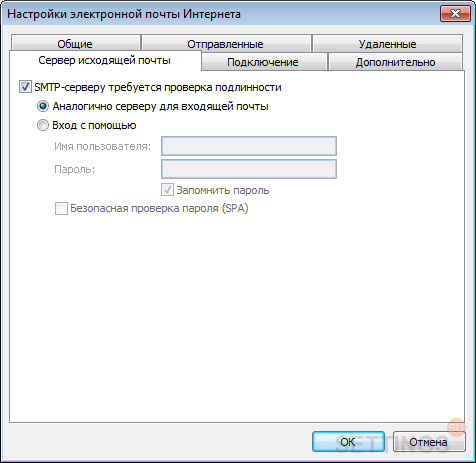Toggle the Запомнить пароль checkbox
The width and height of the screenshot is (476, 463).
pyautogui.click(x=167, y=190)
